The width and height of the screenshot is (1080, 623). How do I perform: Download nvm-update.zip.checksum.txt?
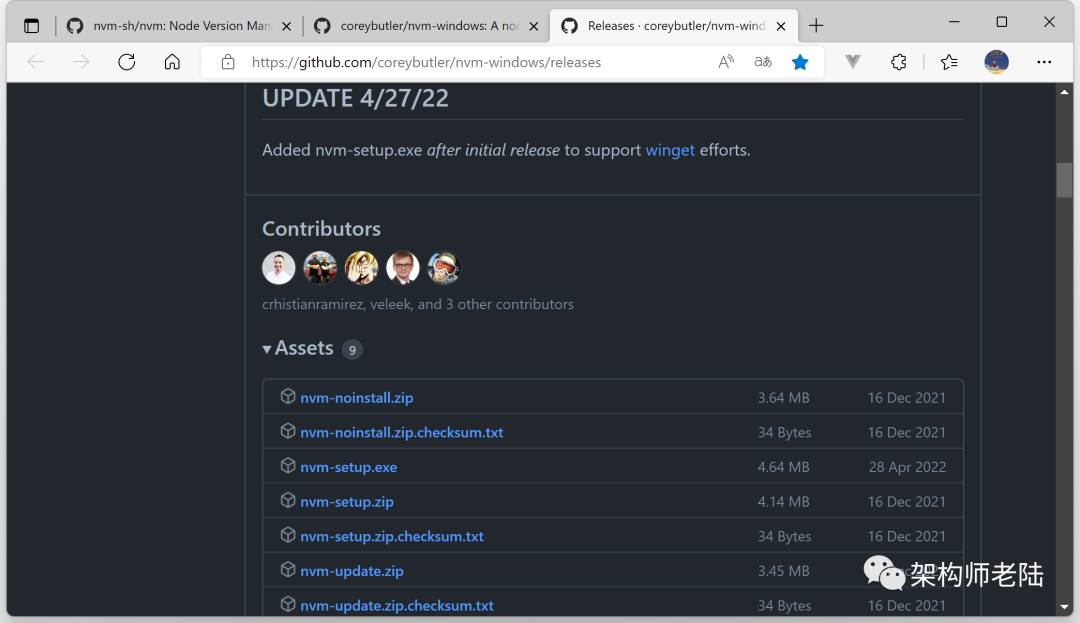(397, 606)
